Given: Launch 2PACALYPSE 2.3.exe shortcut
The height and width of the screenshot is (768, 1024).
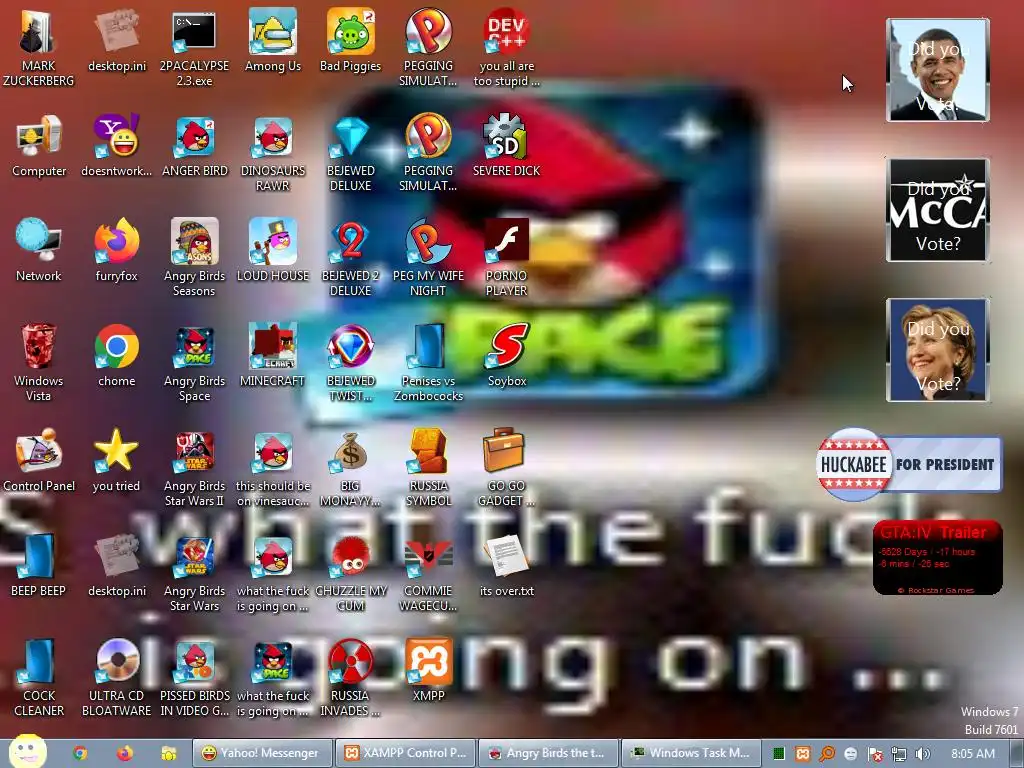Looking at the screenshot, I should 194,47.
